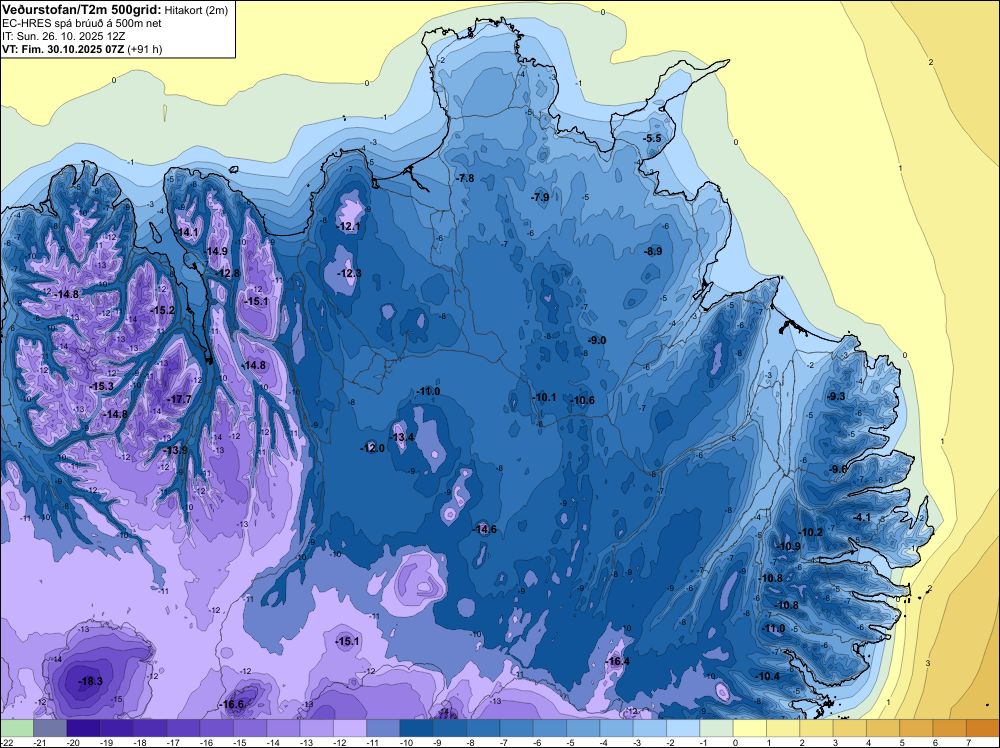Click the -10.6 temperature label
The height and width of the screenshot is (748, 1000).
click(582, 400)
